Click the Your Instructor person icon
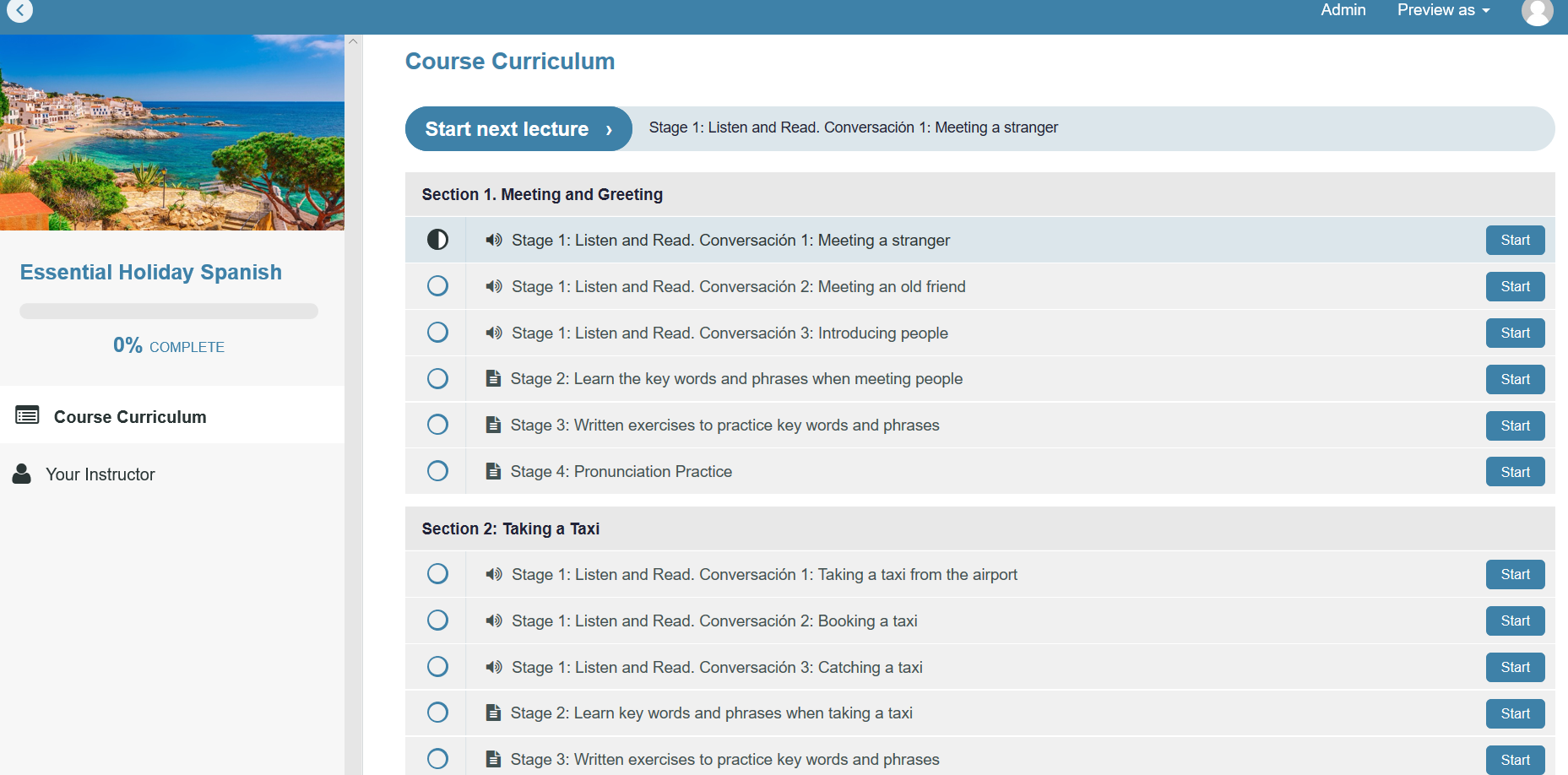This screenshot has height=775, width=1568. point(22,474)
